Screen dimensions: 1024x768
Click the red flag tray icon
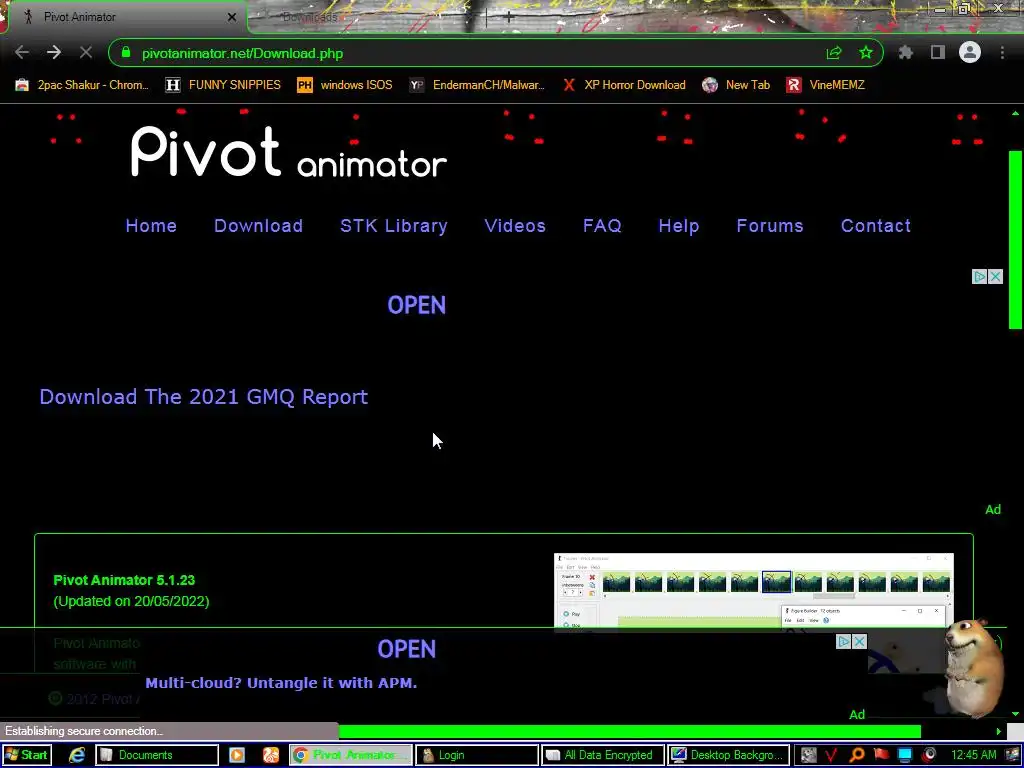pyautogui.click(x=881, y=755)
